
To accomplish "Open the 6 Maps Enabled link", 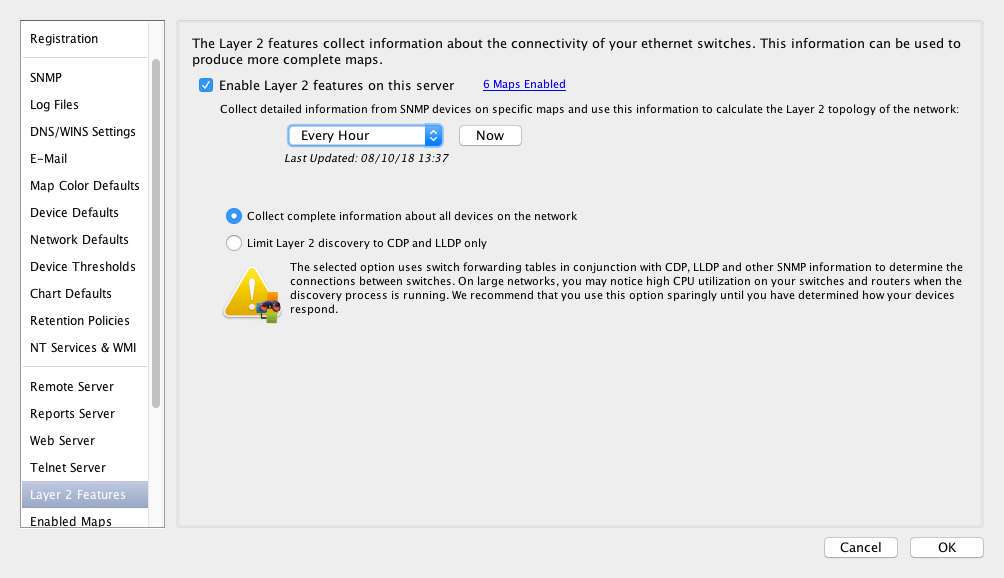I will [x=524, y=85].
